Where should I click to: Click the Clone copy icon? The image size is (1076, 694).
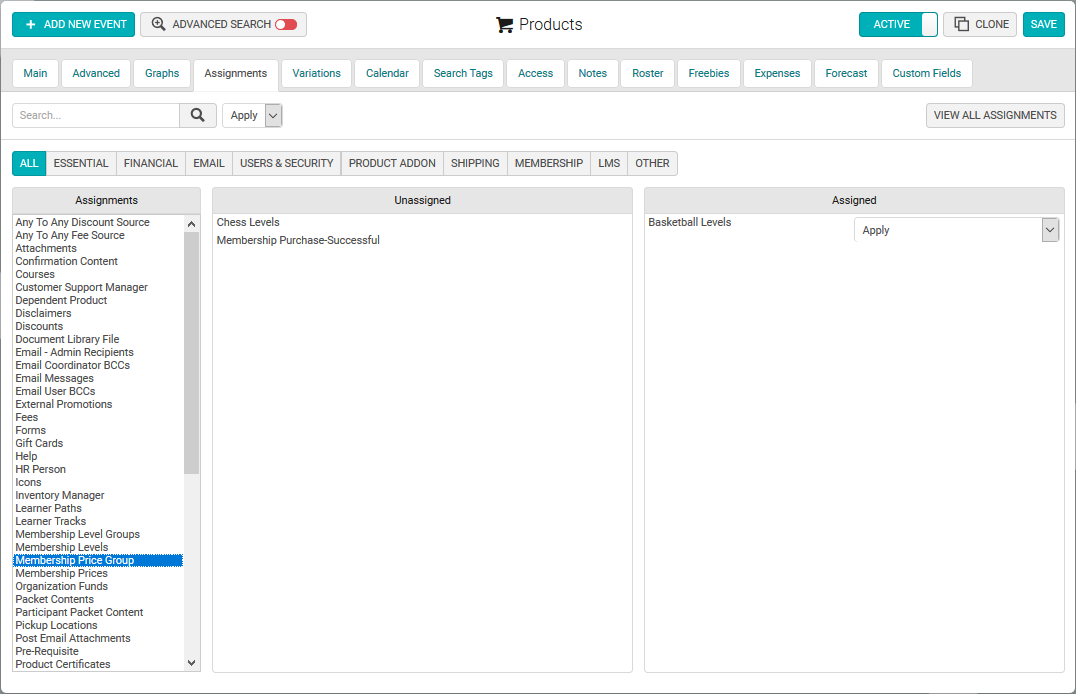961,24
